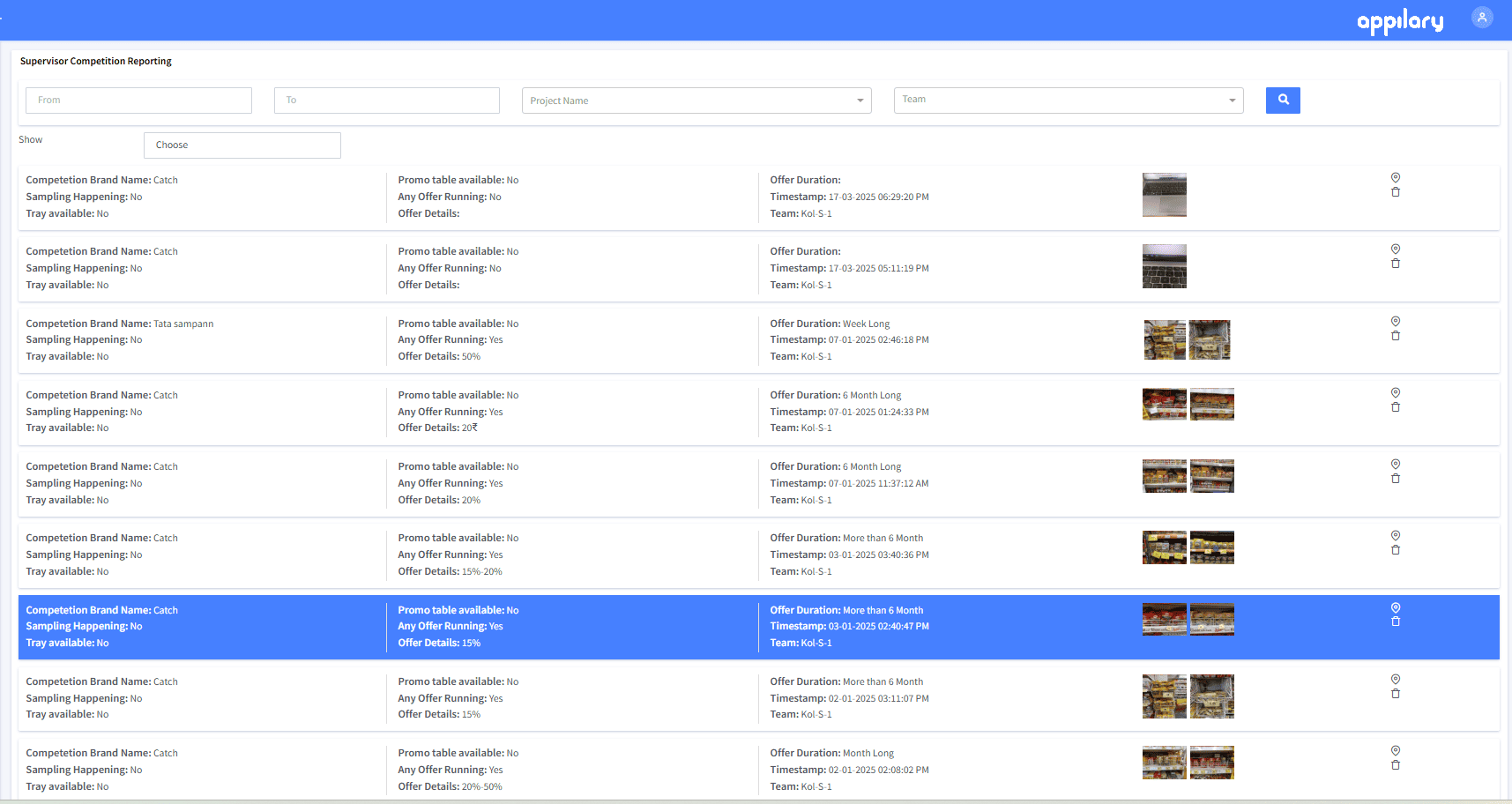Click the blue search button
Viewport: 1512px width, 804px height.
(1283, 100)
